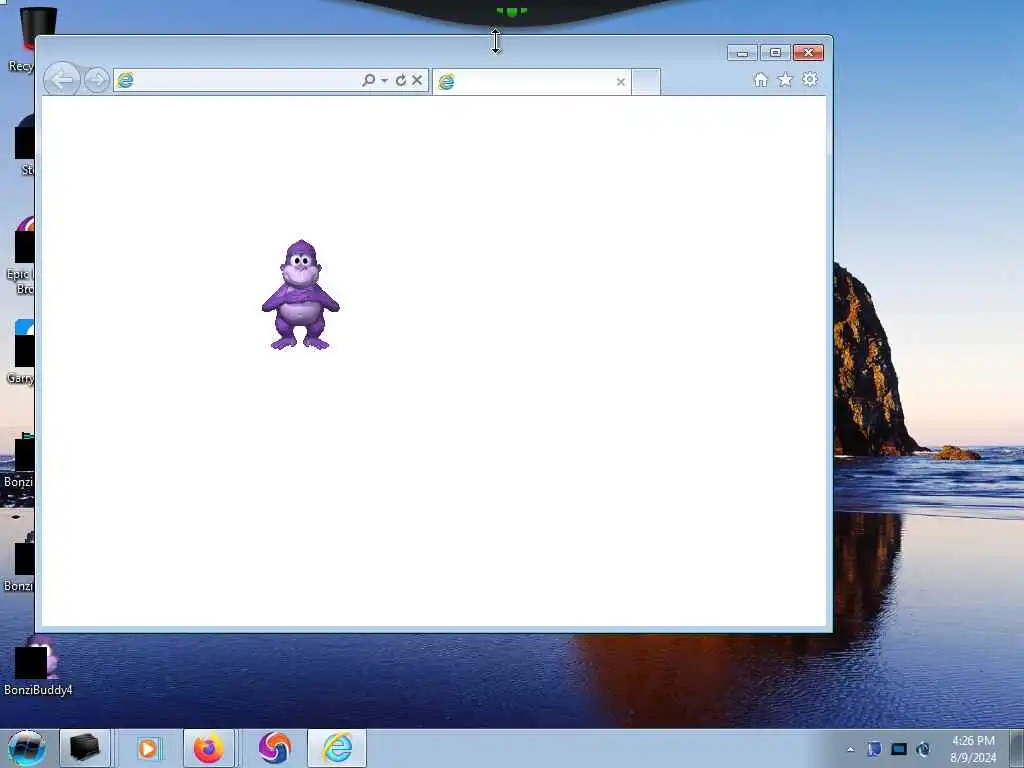The width and height of the screenshot is (1024, 768).
Task: Click the address bar input field
Action: pyautogui.click(x=247, y=80)
